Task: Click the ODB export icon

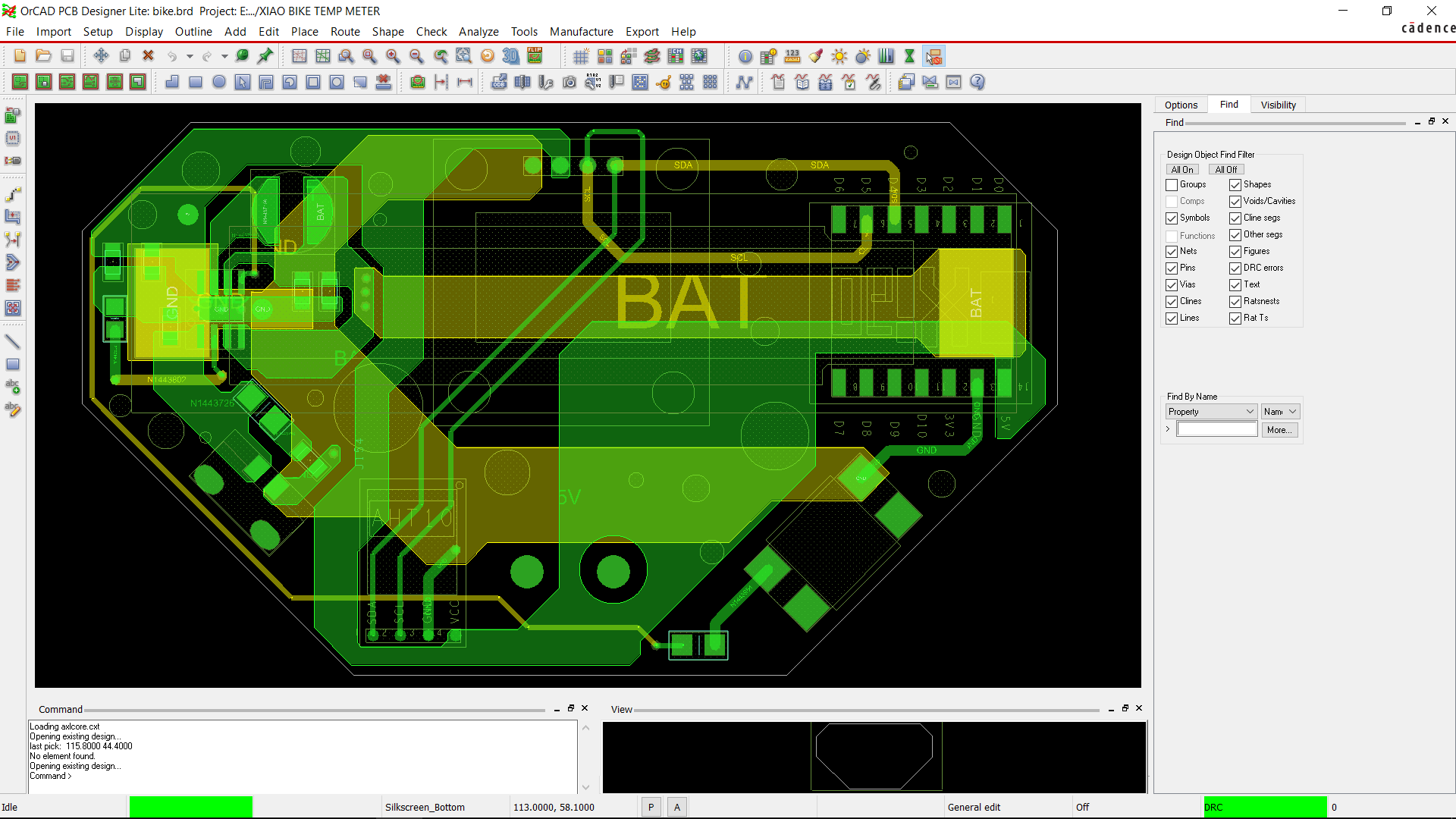Action: tap(499, 82)
